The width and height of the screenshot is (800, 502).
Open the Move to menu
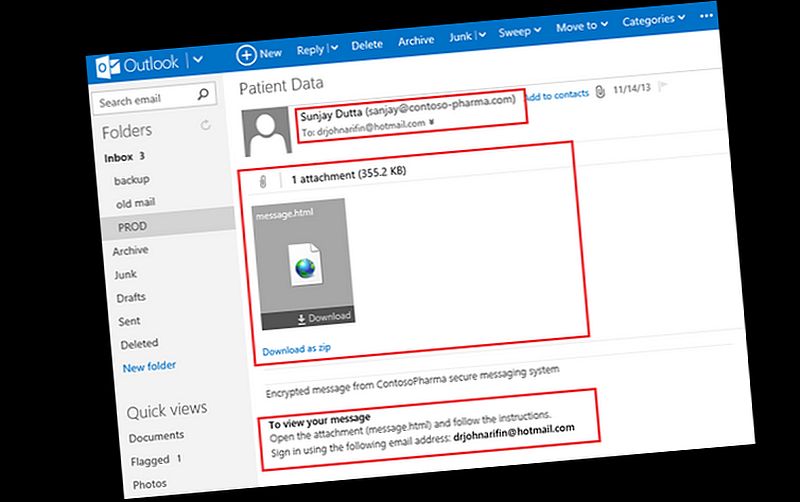pos(582,26)
